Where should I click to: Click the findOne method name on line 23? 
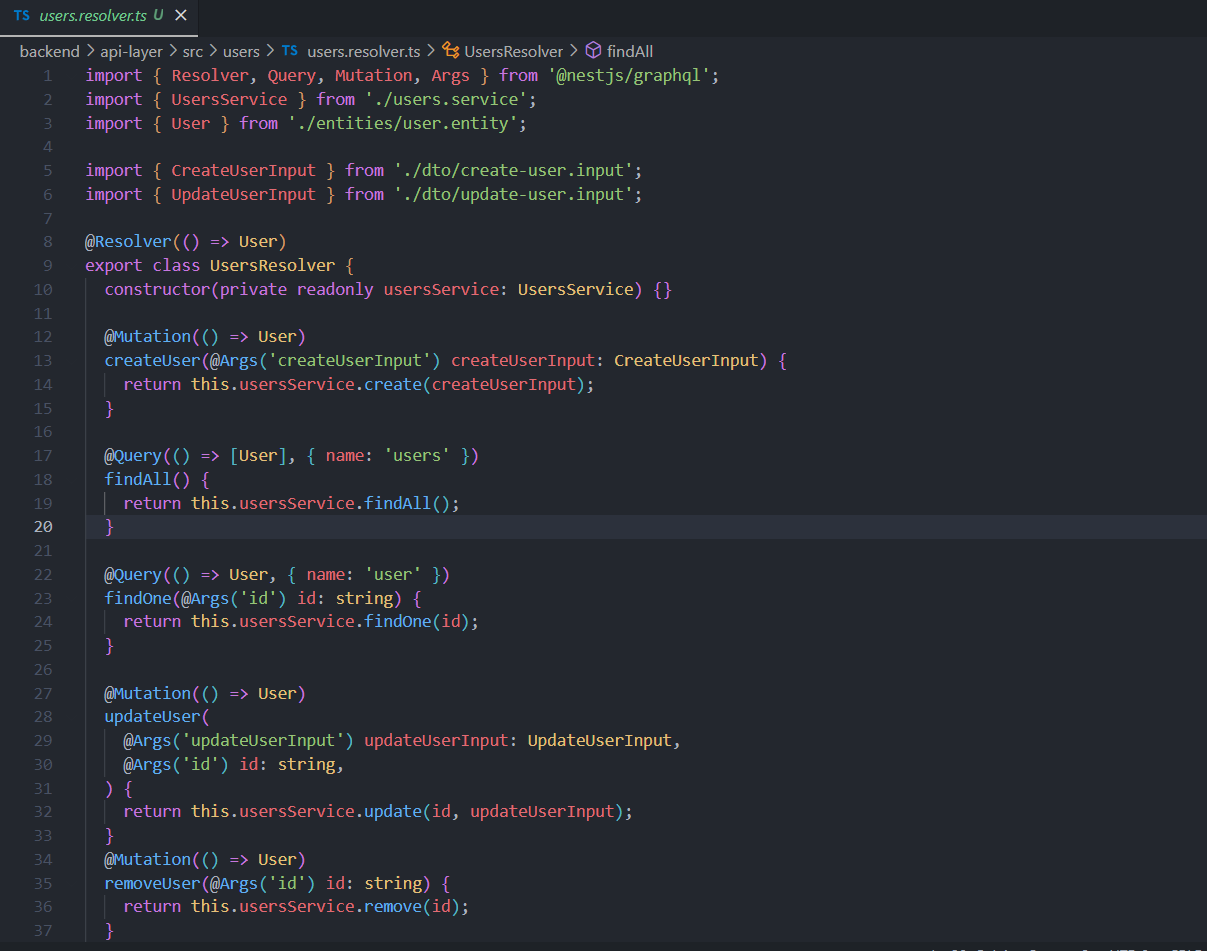(138, 599)
